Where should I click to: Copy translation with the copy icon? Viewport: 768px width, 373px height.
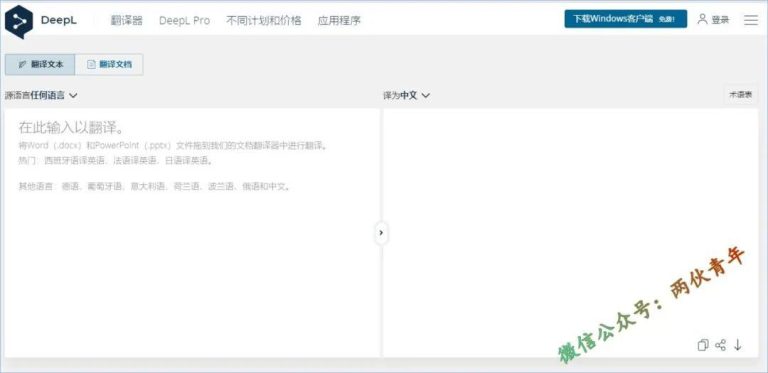(703, 345)
